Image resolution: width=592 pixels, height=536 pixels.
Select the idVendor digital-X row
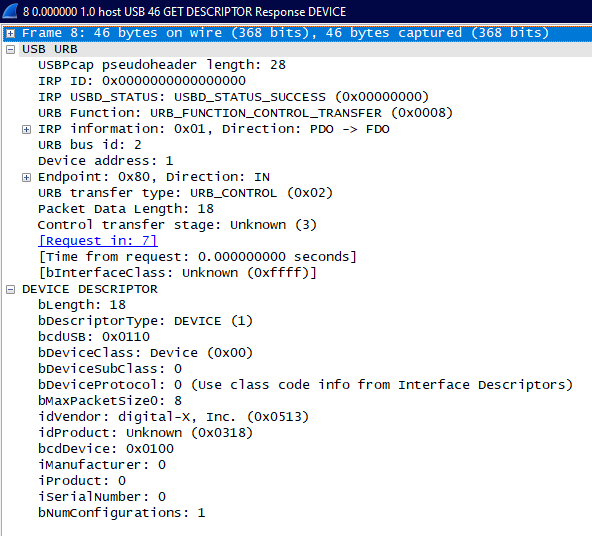(173, 417)
